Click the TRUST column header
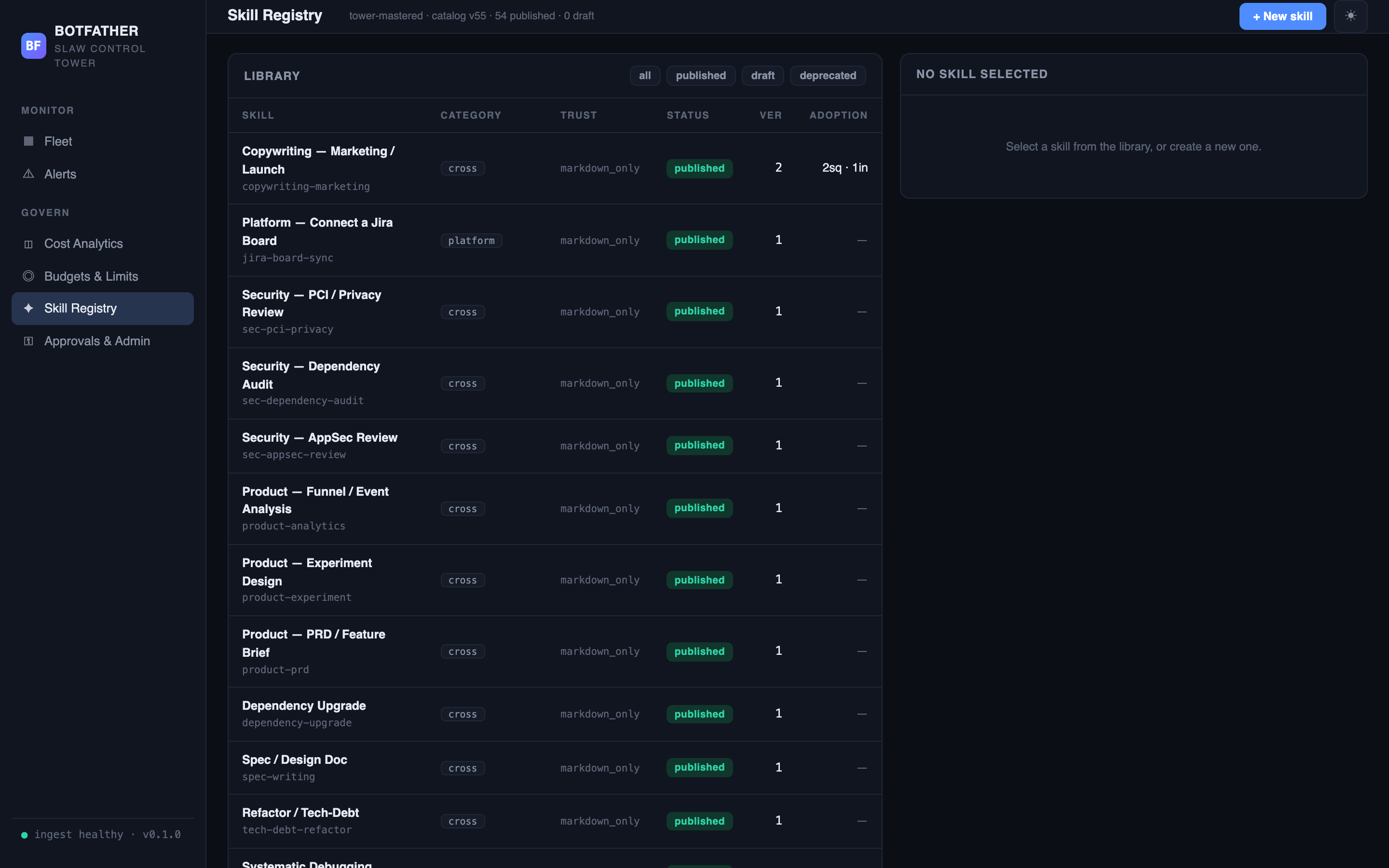 tap(579, 115)
